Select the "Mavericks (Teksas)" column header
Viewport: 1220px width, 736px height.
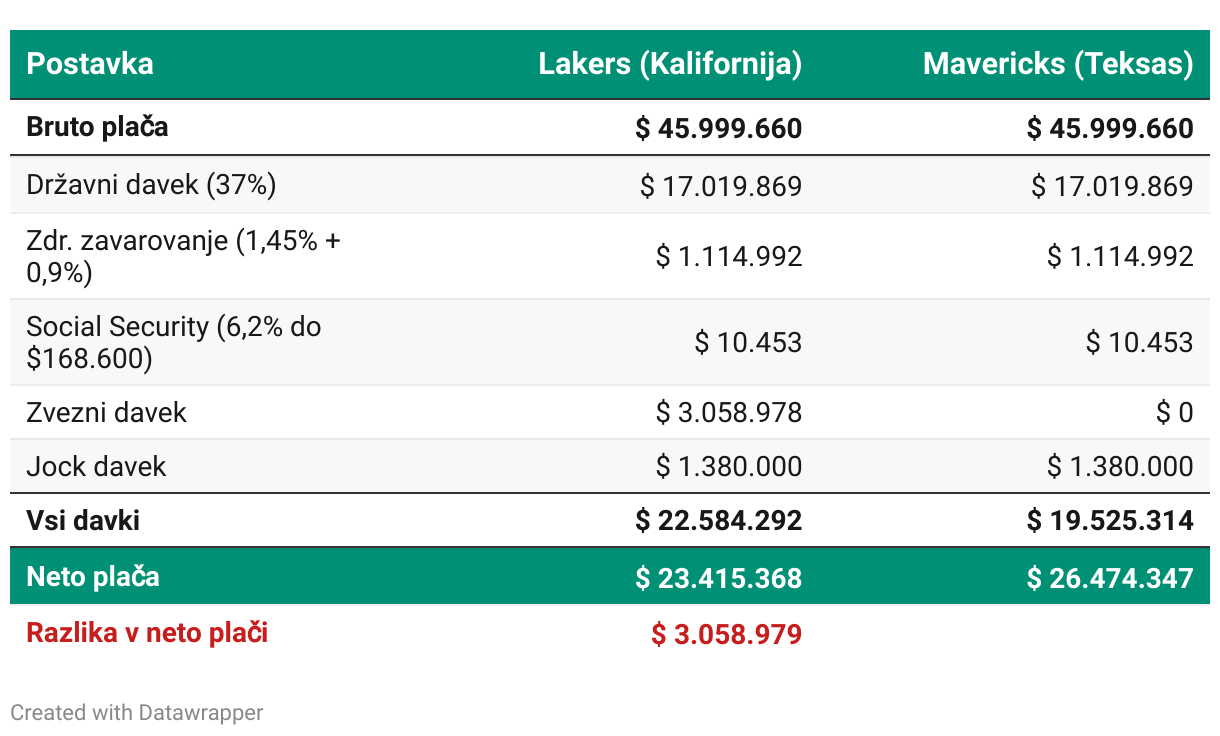1058,64
